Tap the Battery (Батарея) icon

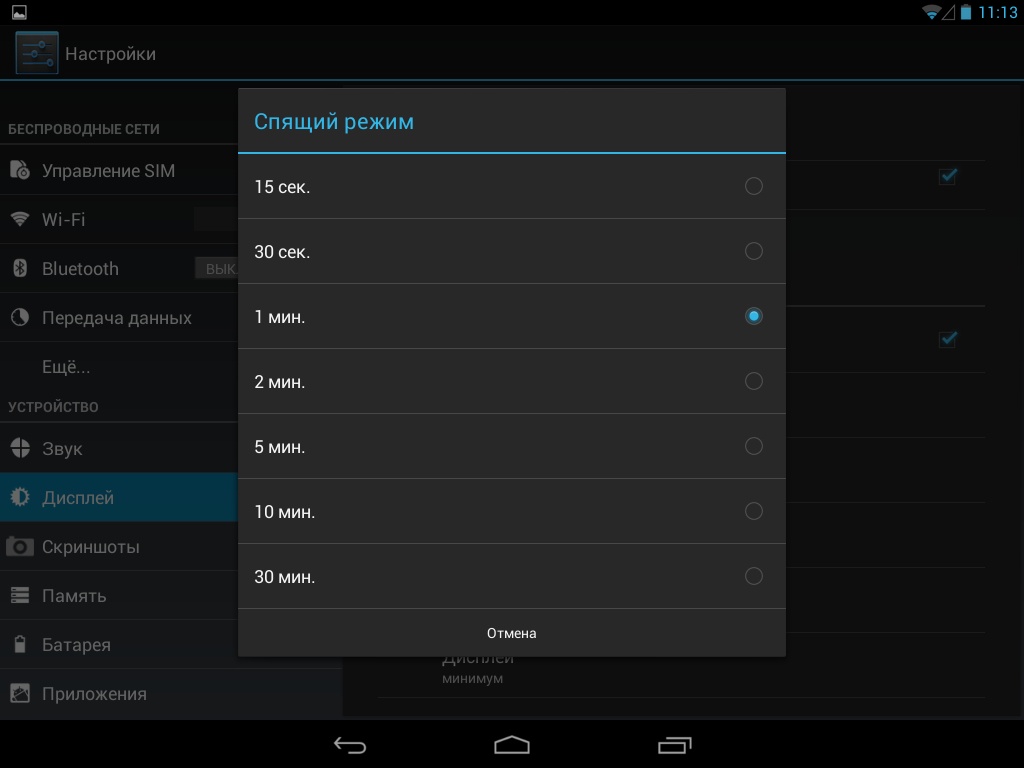[x=20, y=645]
